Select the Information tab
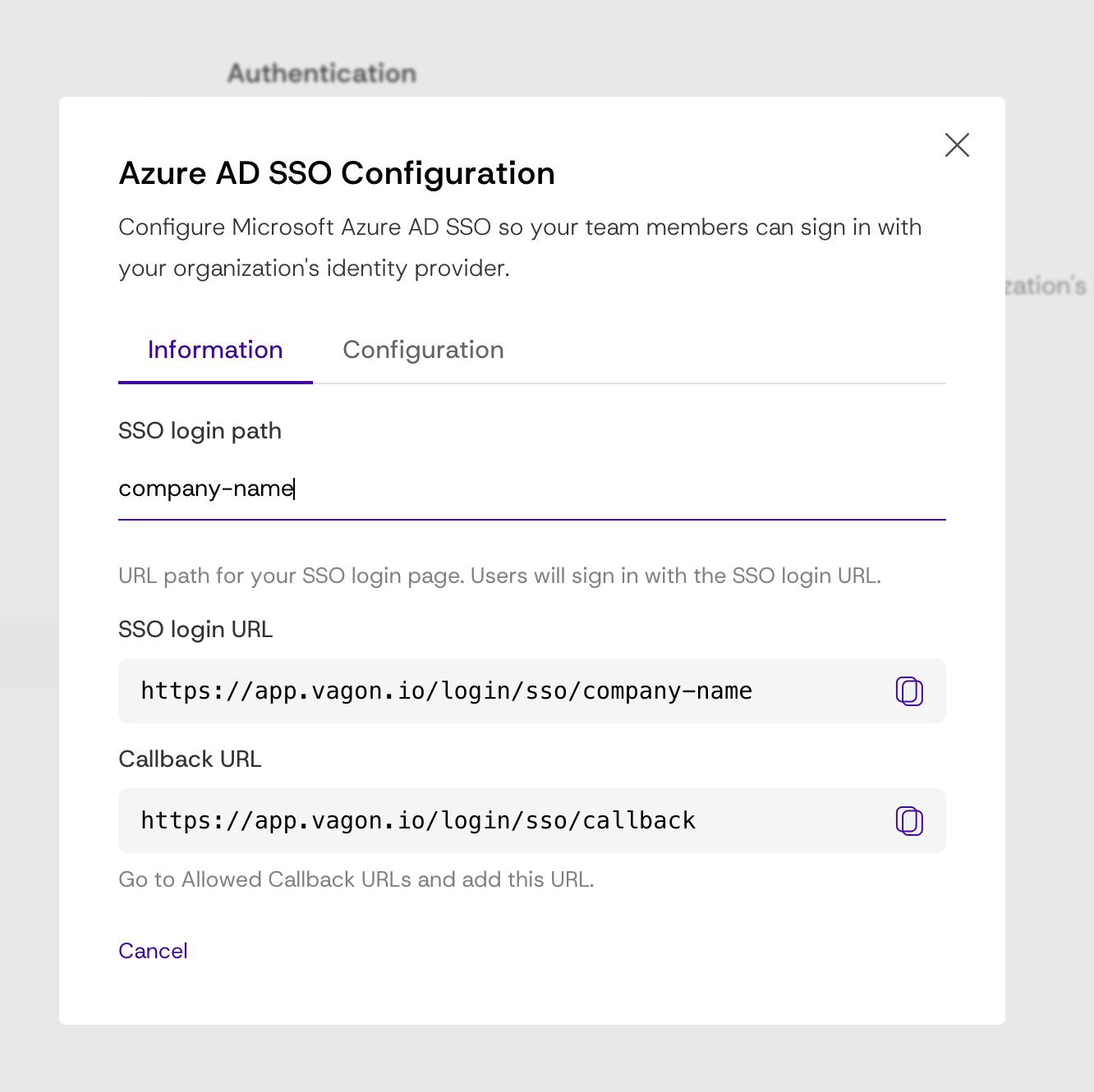 coord(215,351)
